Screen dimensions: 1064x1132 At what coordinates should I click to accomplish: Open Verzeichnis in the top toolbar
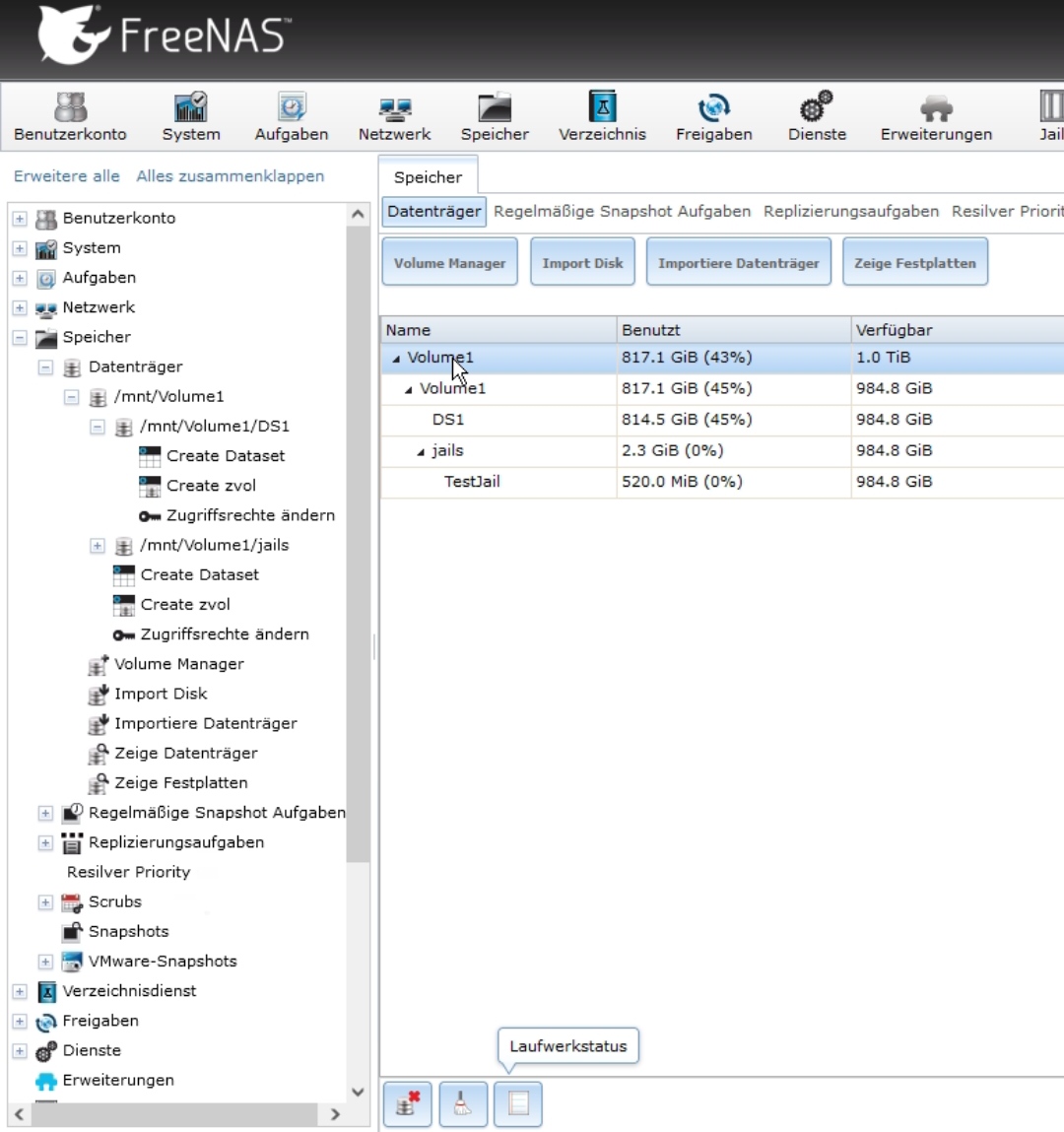(602, 116)
